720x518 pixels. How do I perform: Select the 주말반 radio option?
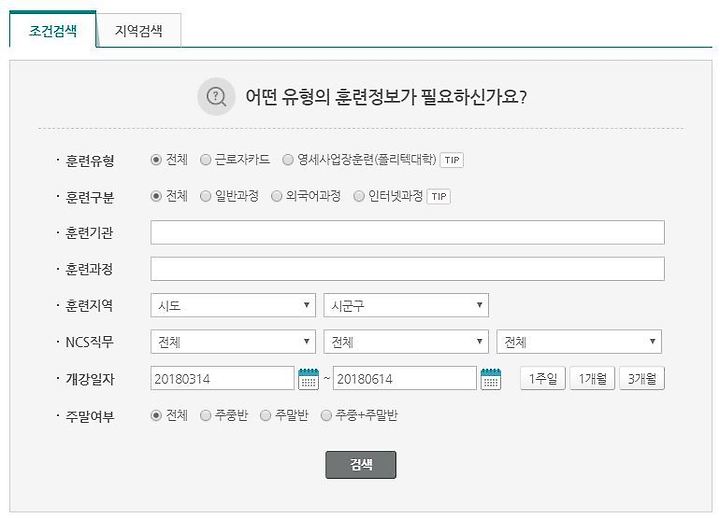(265, 416)
